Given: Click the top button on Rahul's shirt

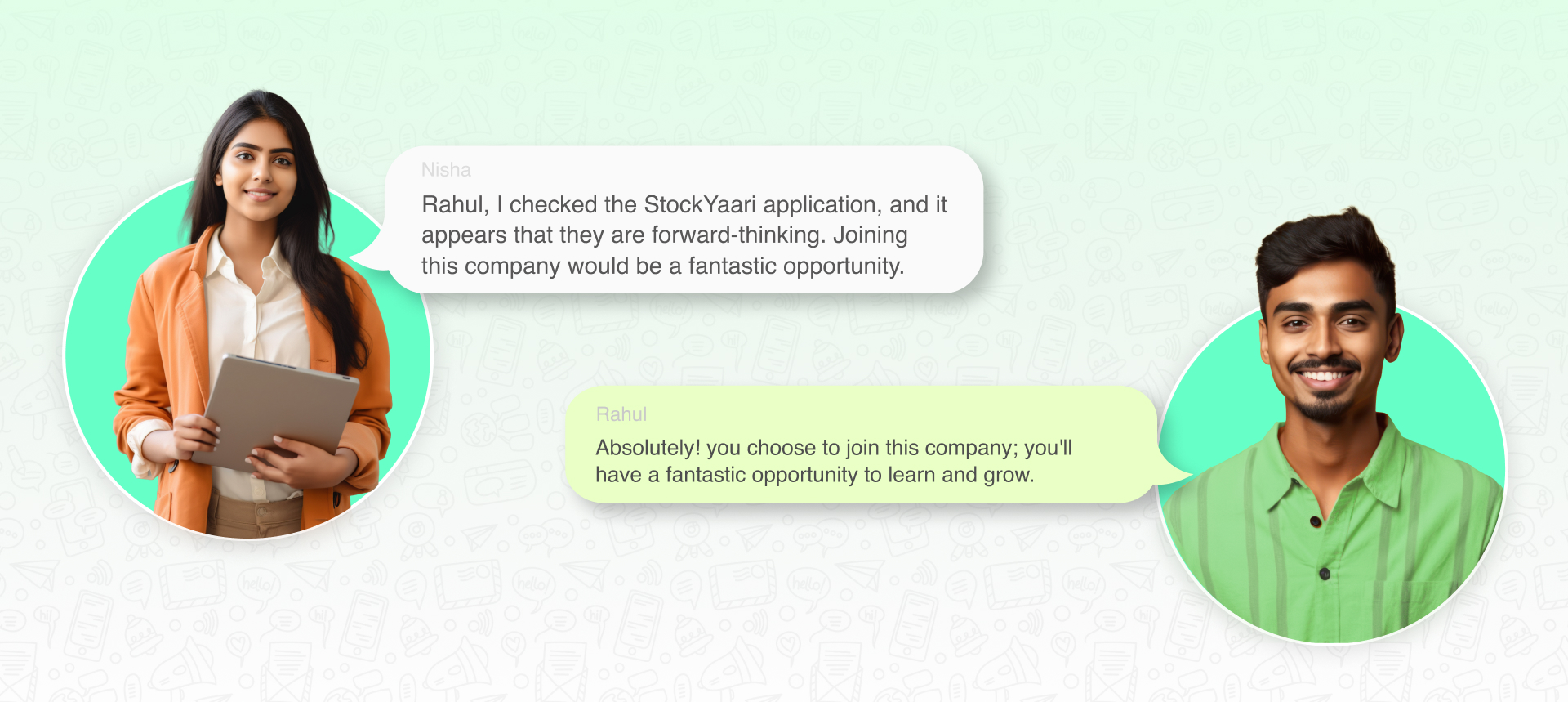Looking at the screenshot, I should 1315,521.
